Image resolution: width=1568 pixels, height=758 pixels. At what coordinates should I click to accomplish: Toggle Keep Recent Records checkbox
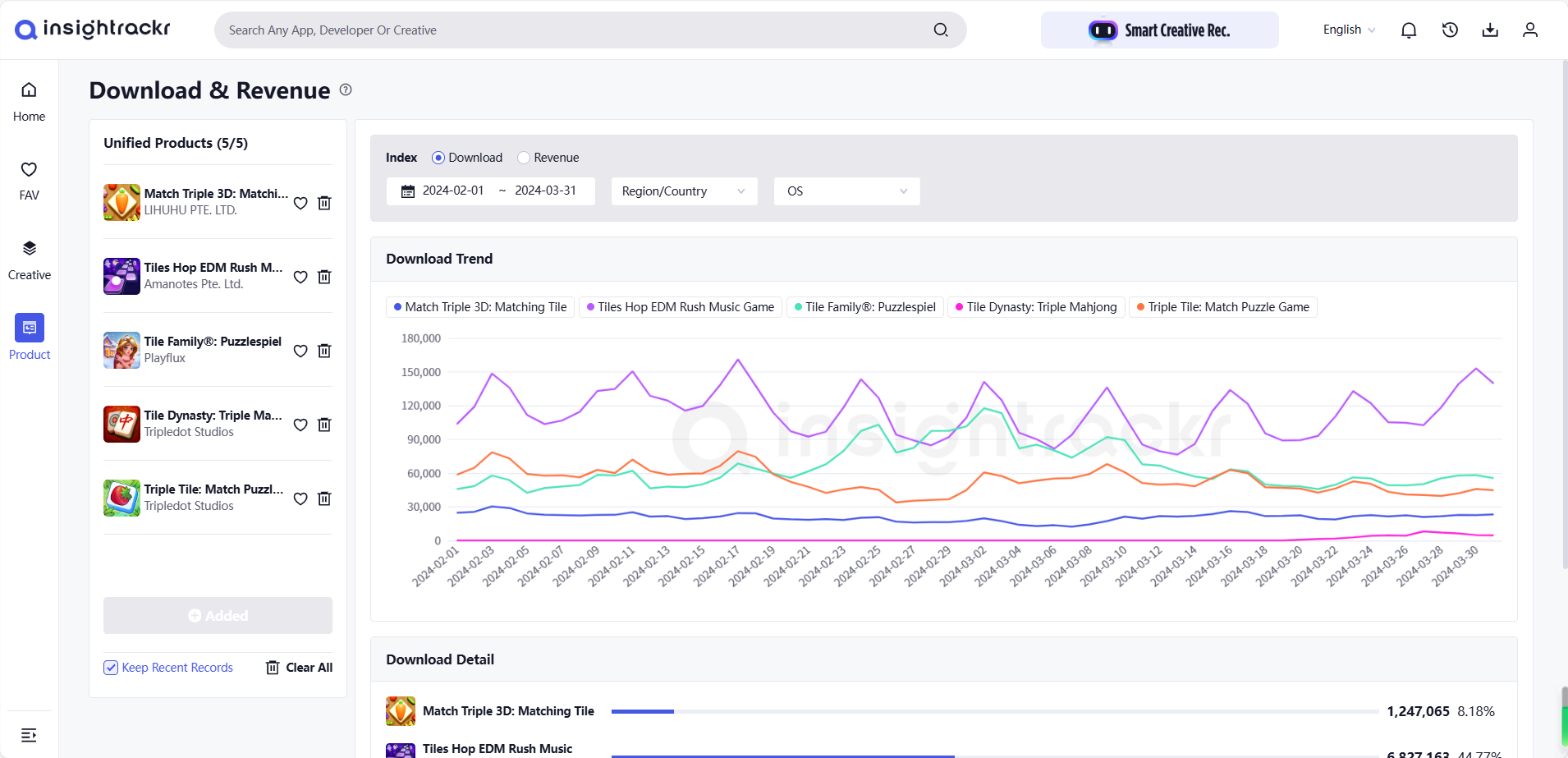(111, 668)
